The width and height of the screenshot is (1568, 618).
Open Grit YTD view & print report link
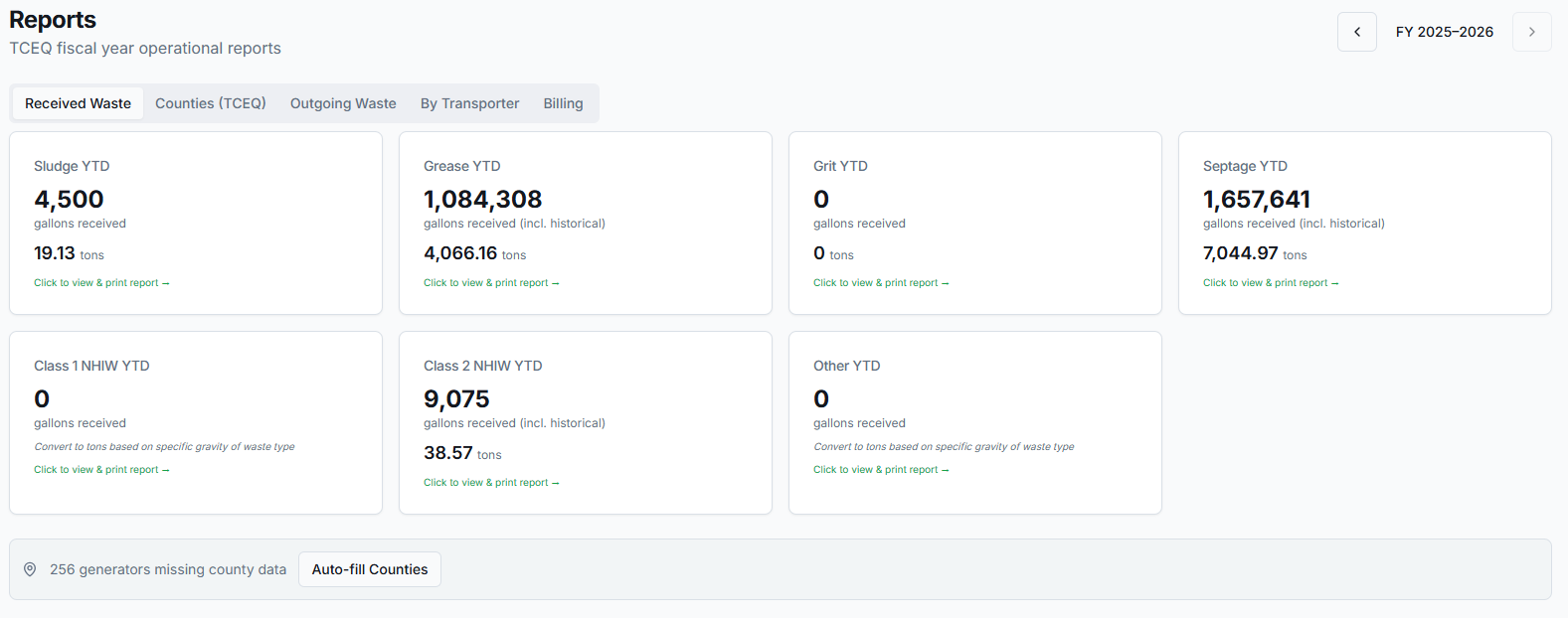pyautogui.click(x=881, y=283)
